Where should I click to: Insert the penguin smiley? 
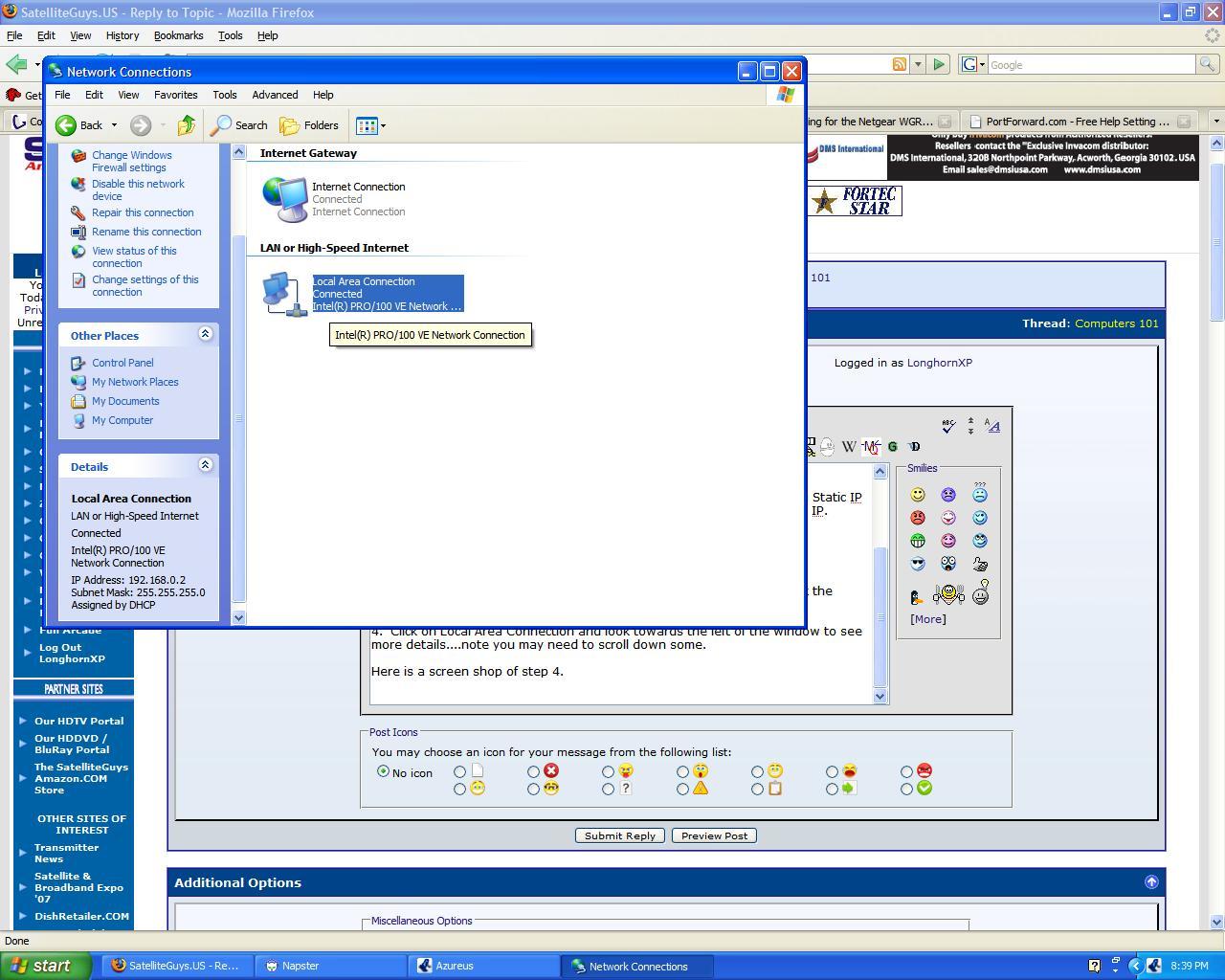(917, 597)
